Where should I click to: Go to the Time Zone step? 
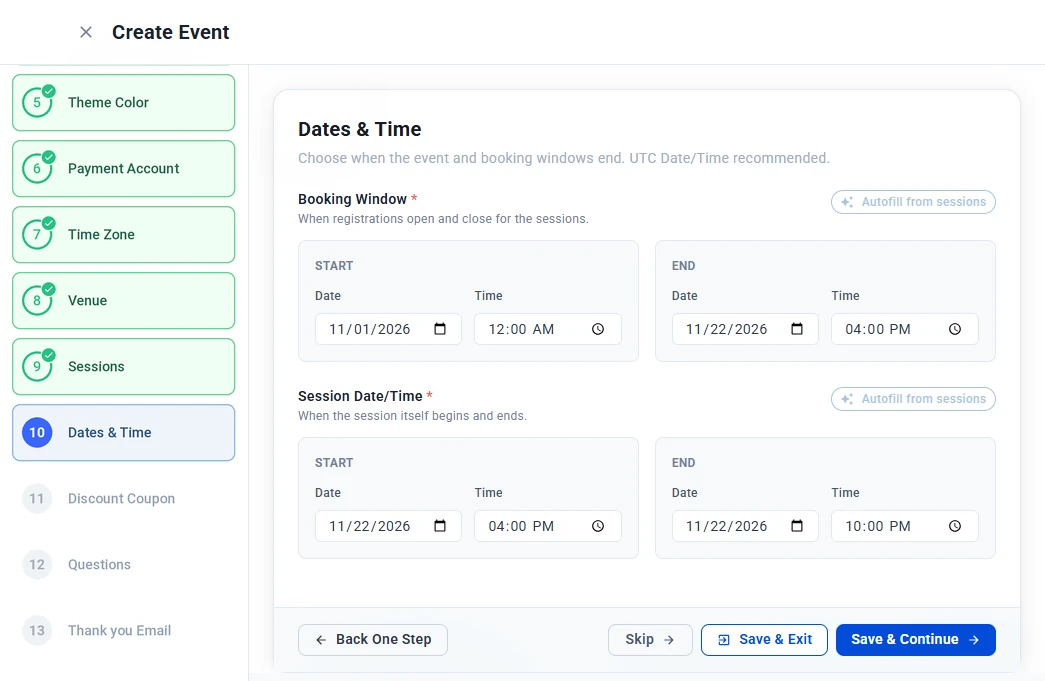pos(123,235)
